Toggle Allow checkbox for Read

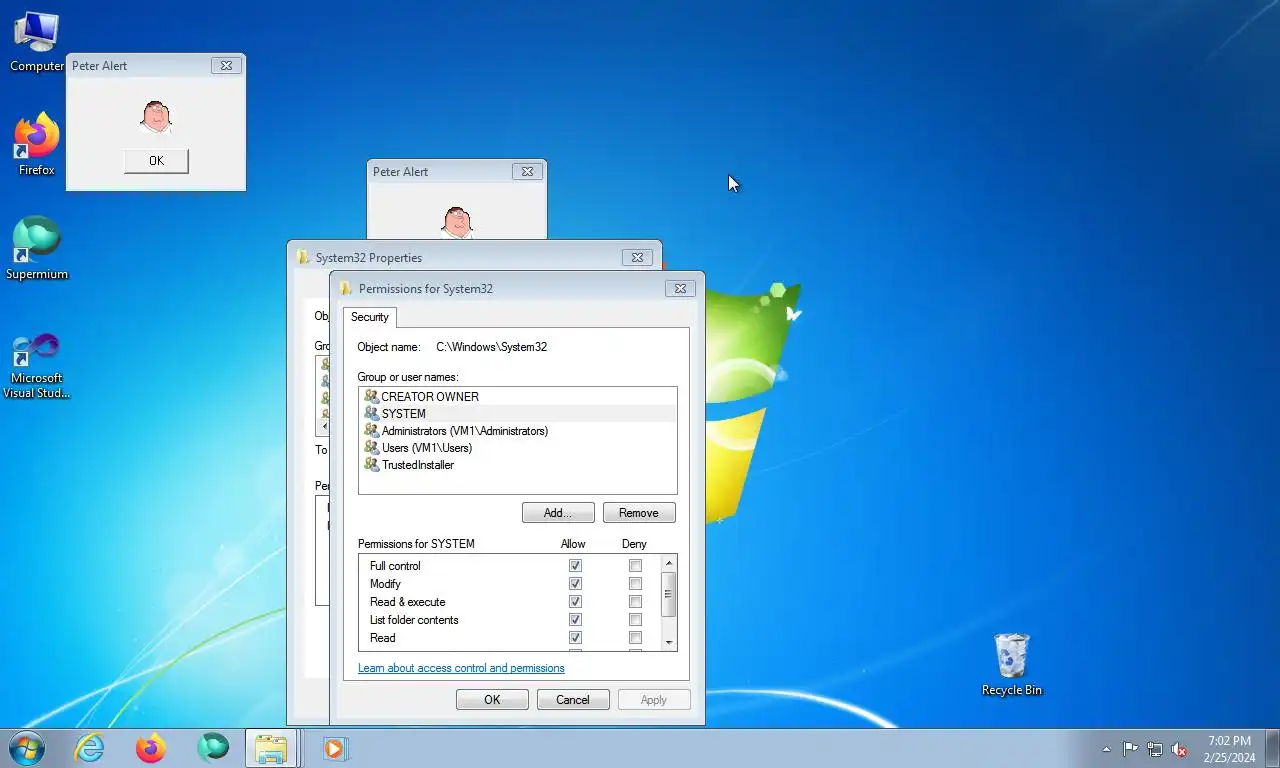(x=575, y=638)
